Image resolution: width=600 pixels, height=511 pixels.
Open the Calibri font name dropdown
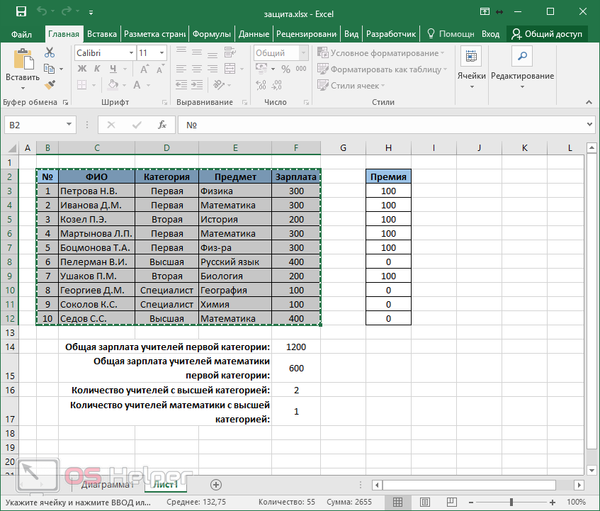(131, 53)
